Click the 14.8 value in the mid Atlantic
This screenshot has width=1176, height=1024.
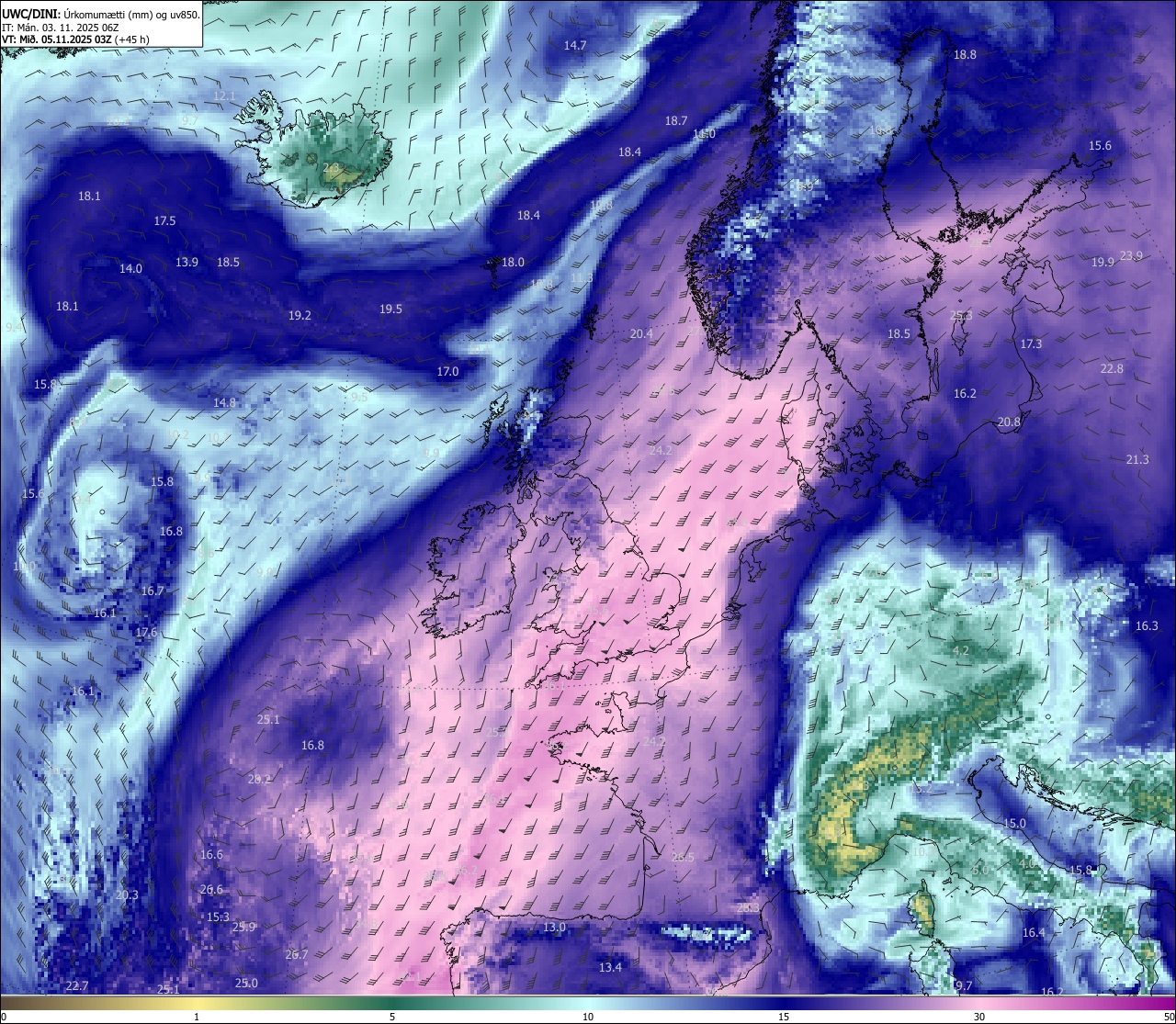coord(224,402)
